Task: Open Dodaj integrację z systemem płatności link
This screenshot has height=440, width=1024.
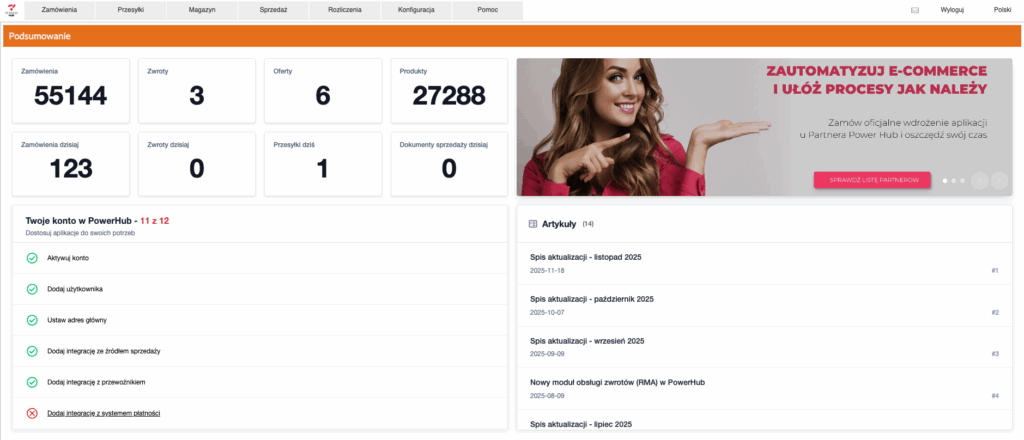Action: (104, 413)
